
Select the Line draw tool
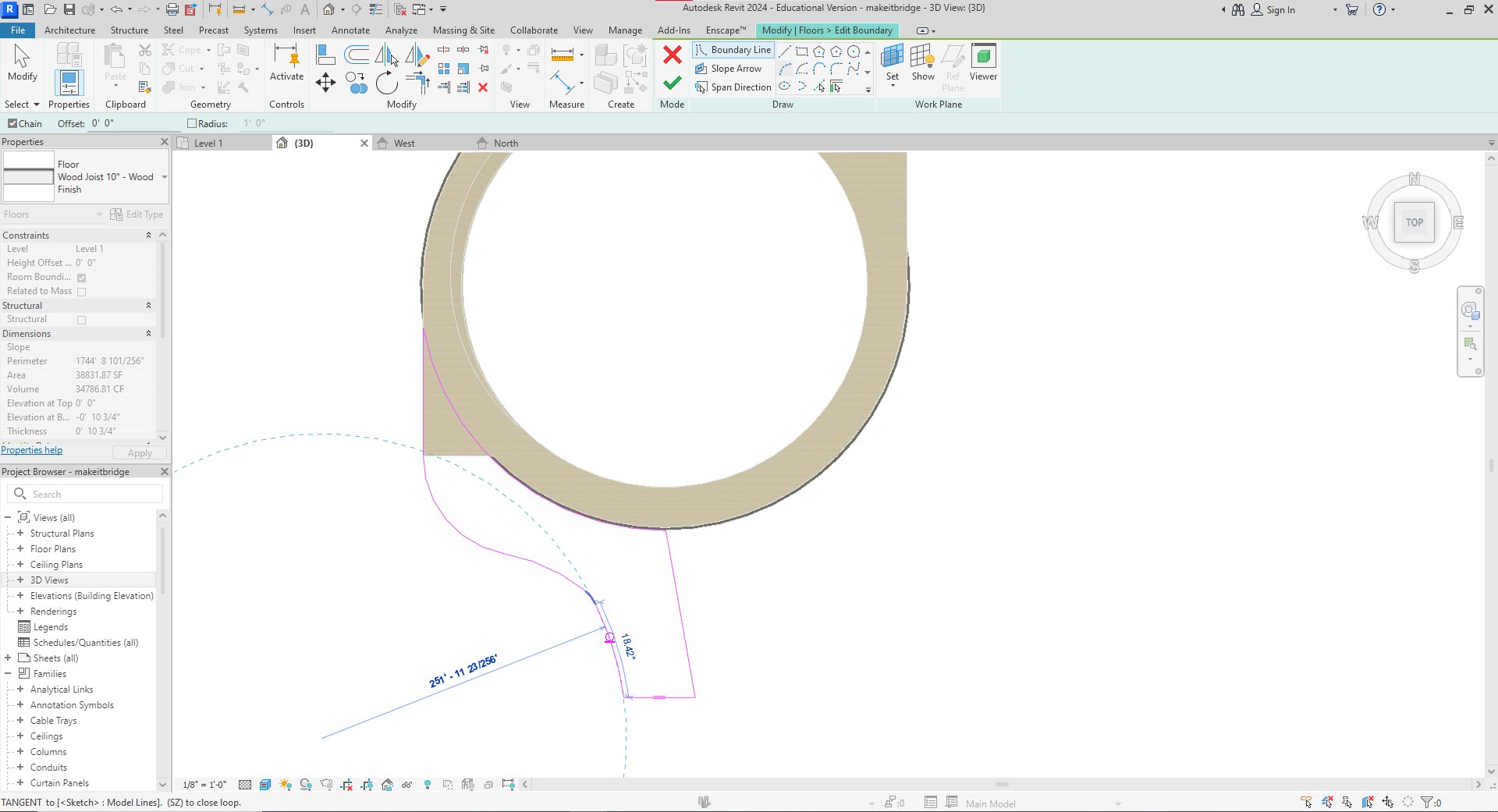click(785, 51)
